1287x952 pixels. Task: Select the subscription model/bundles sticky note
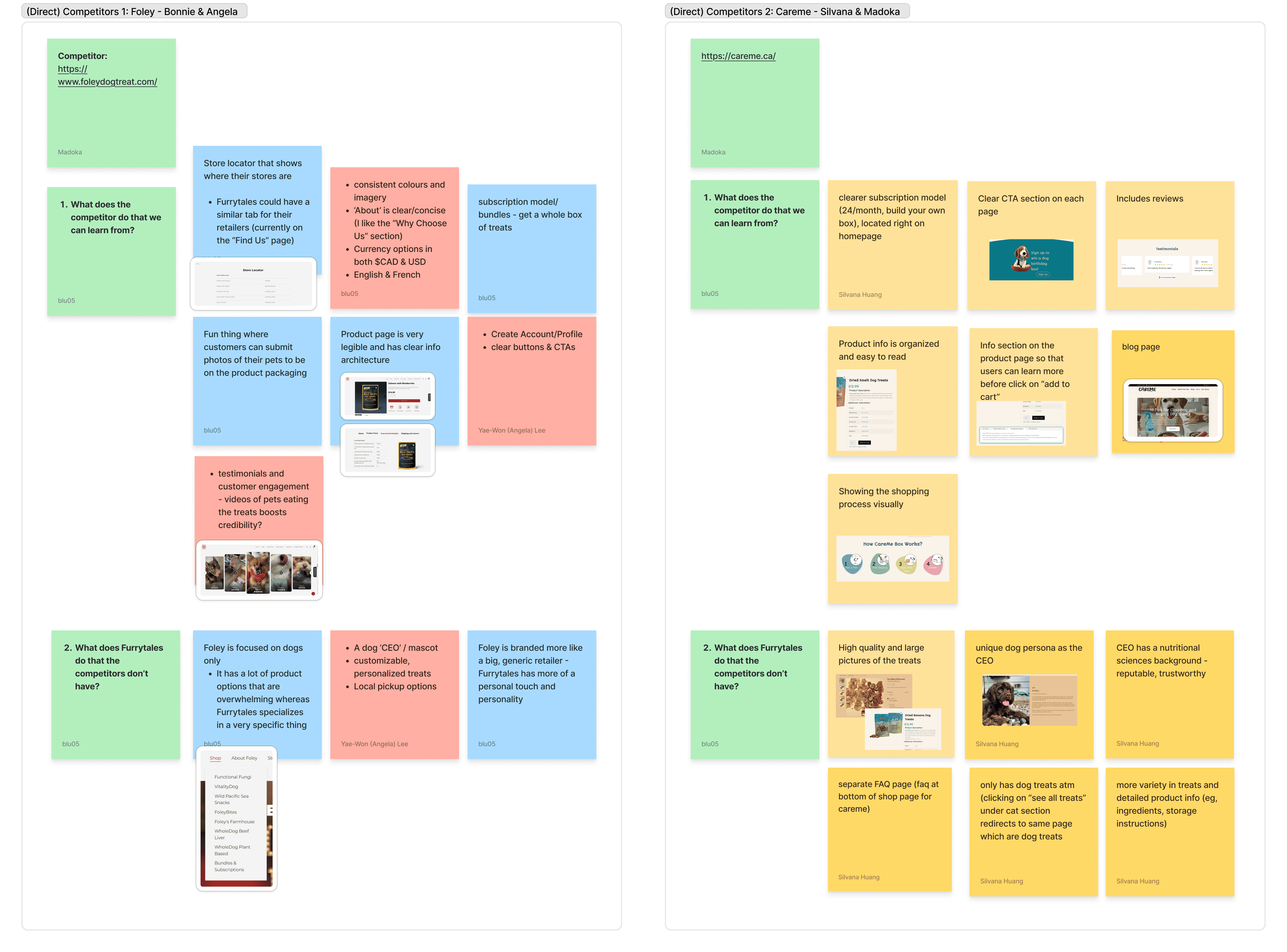click(x=531, y=248)
